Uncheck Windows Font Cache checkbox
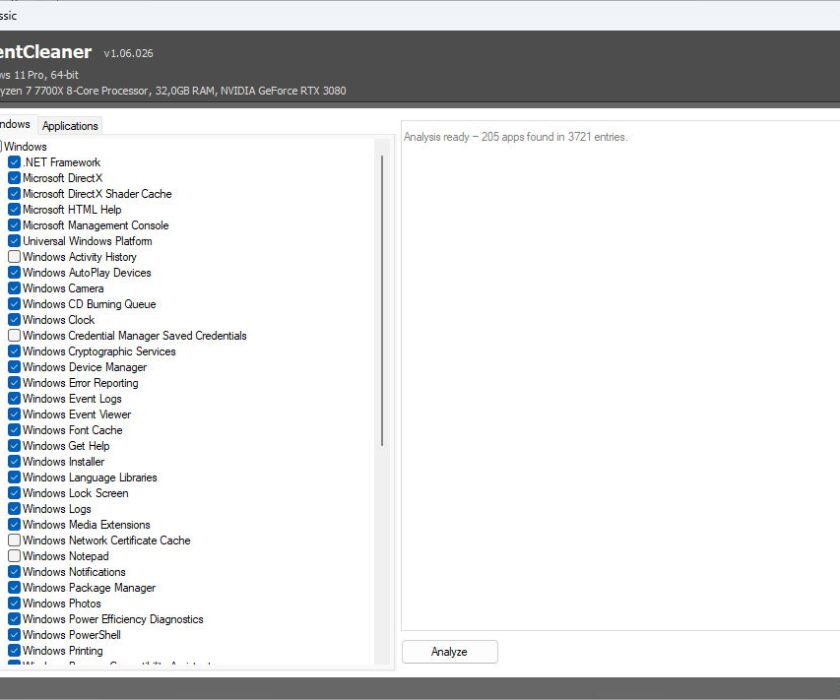Viewport: 840px width, 700px height. (14, 430)
